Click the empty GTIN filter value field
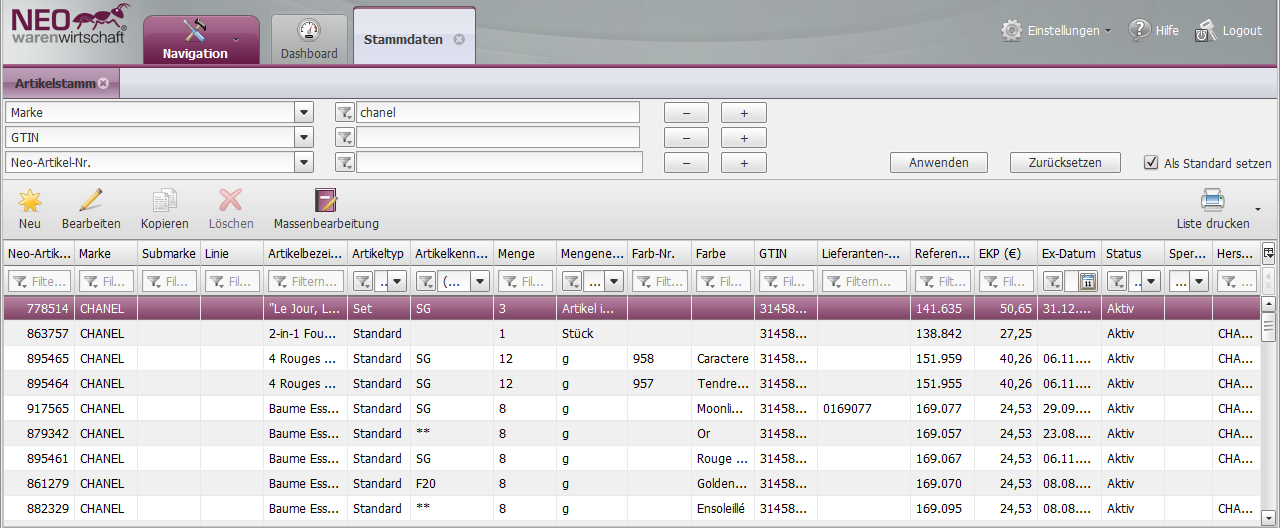The width and height of the screenshot is (1280, 528). [498, 137]
